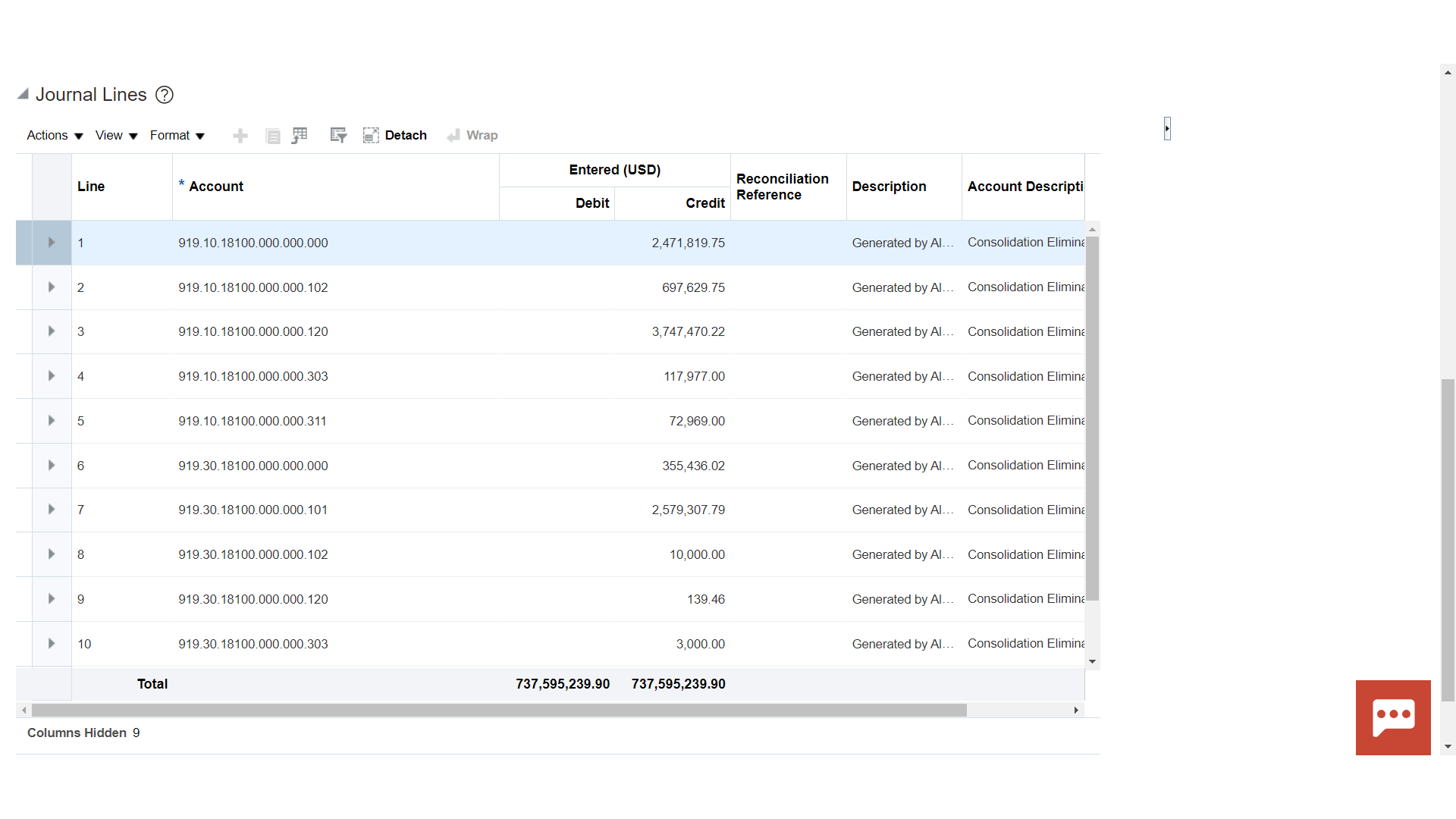Open the red chat assistant icon
The image size is (1456, 819).
tap(1393, 717)
